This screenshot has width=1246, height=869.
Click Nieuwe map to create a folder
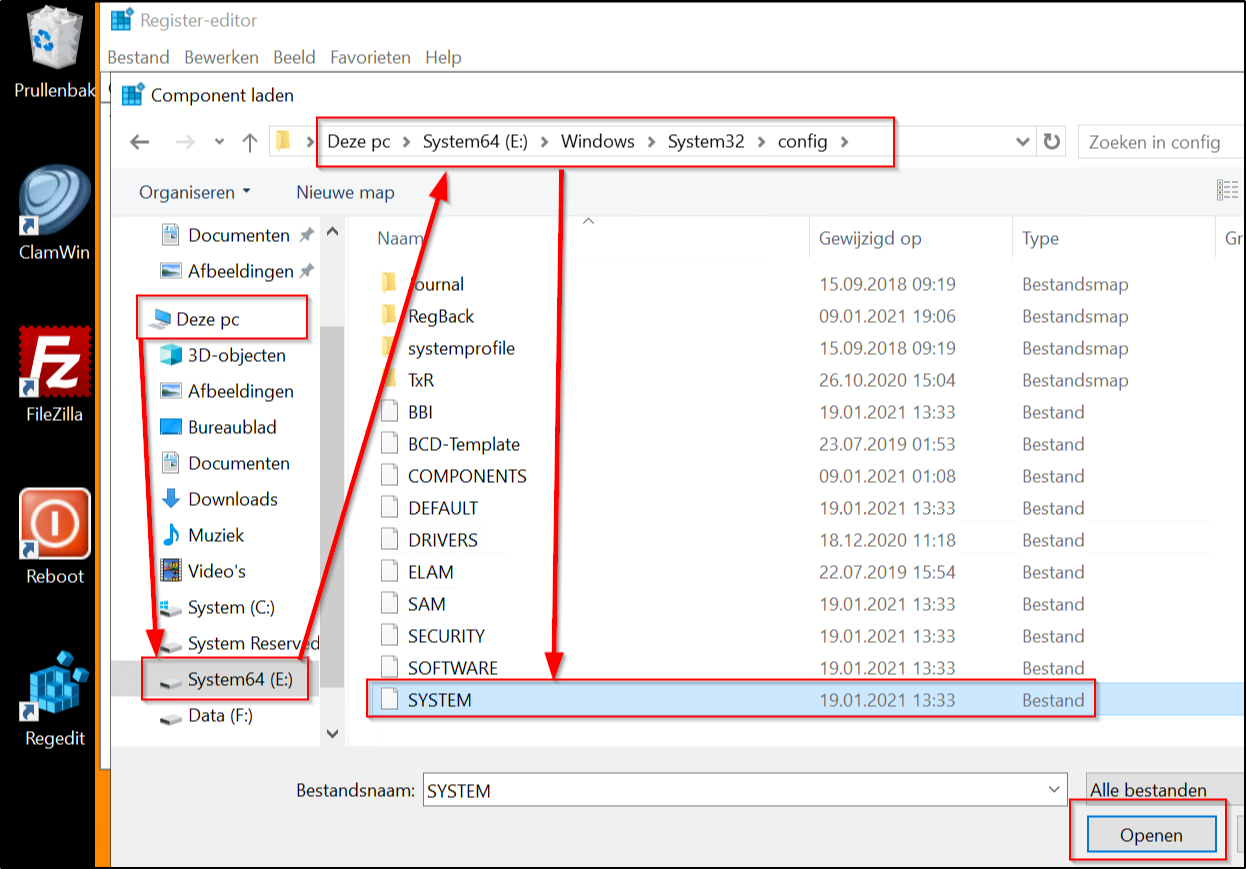[344, 192]
